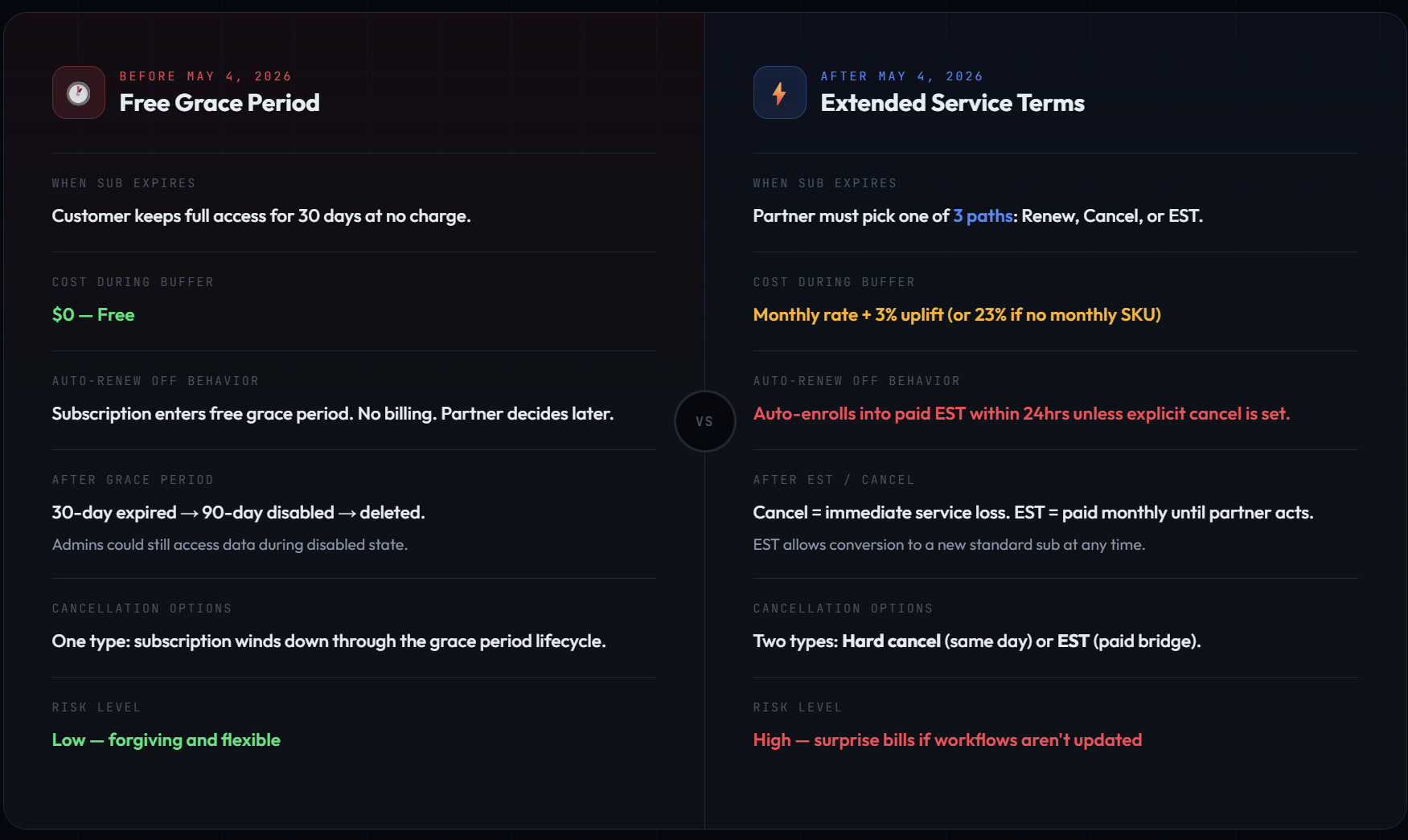The height and width of the screenshot is (840, 1408).
Task: Click the "30-day expired → 90-day disabled → deleted" line
Action: [238, 513]
